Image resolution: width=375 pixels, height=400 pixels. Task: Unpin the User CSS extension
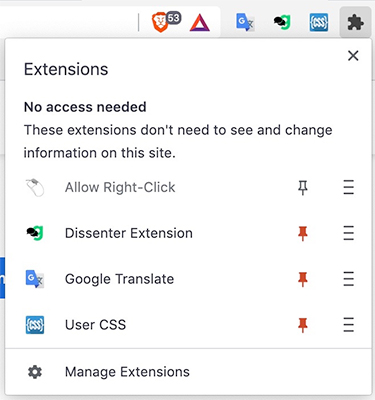303,325
